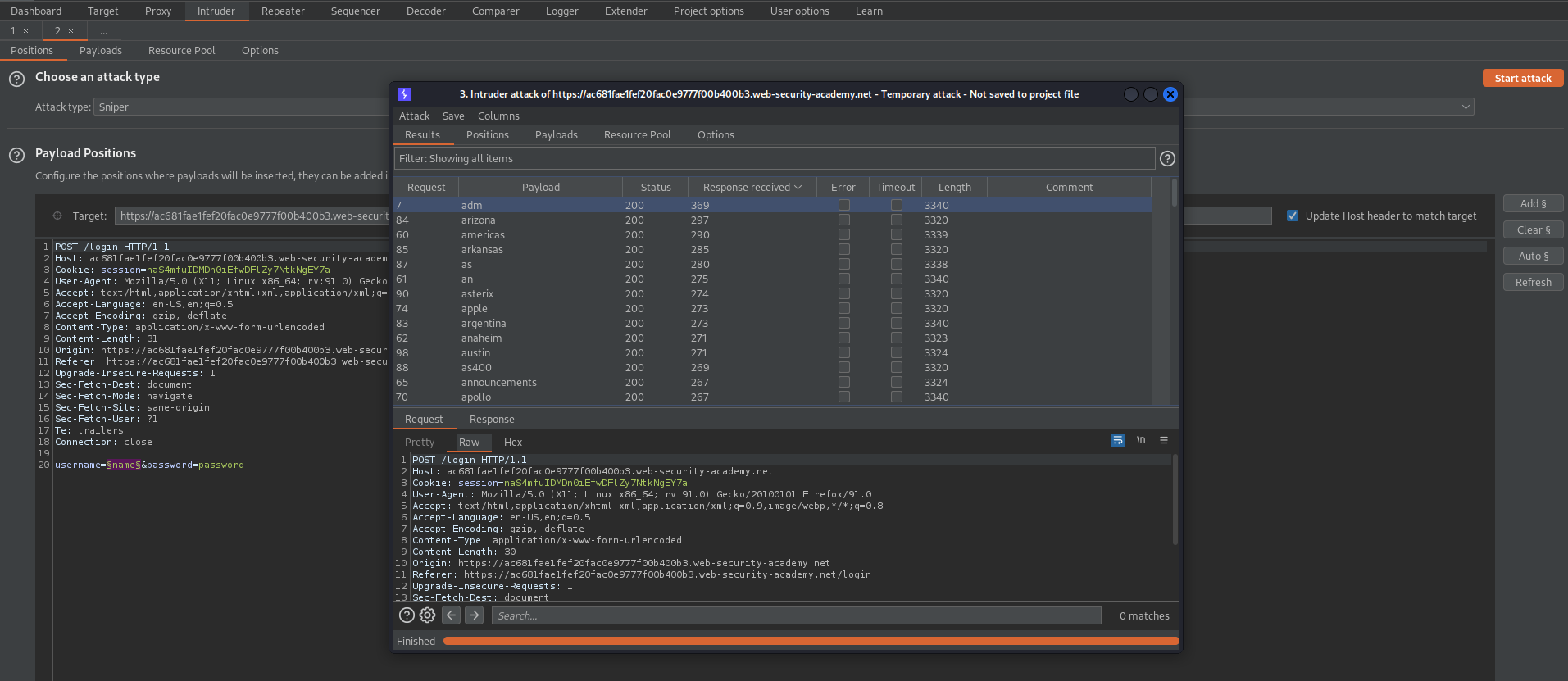
Task: Toggle word wrap icon in request viewer
Action: click(1117, 440)
